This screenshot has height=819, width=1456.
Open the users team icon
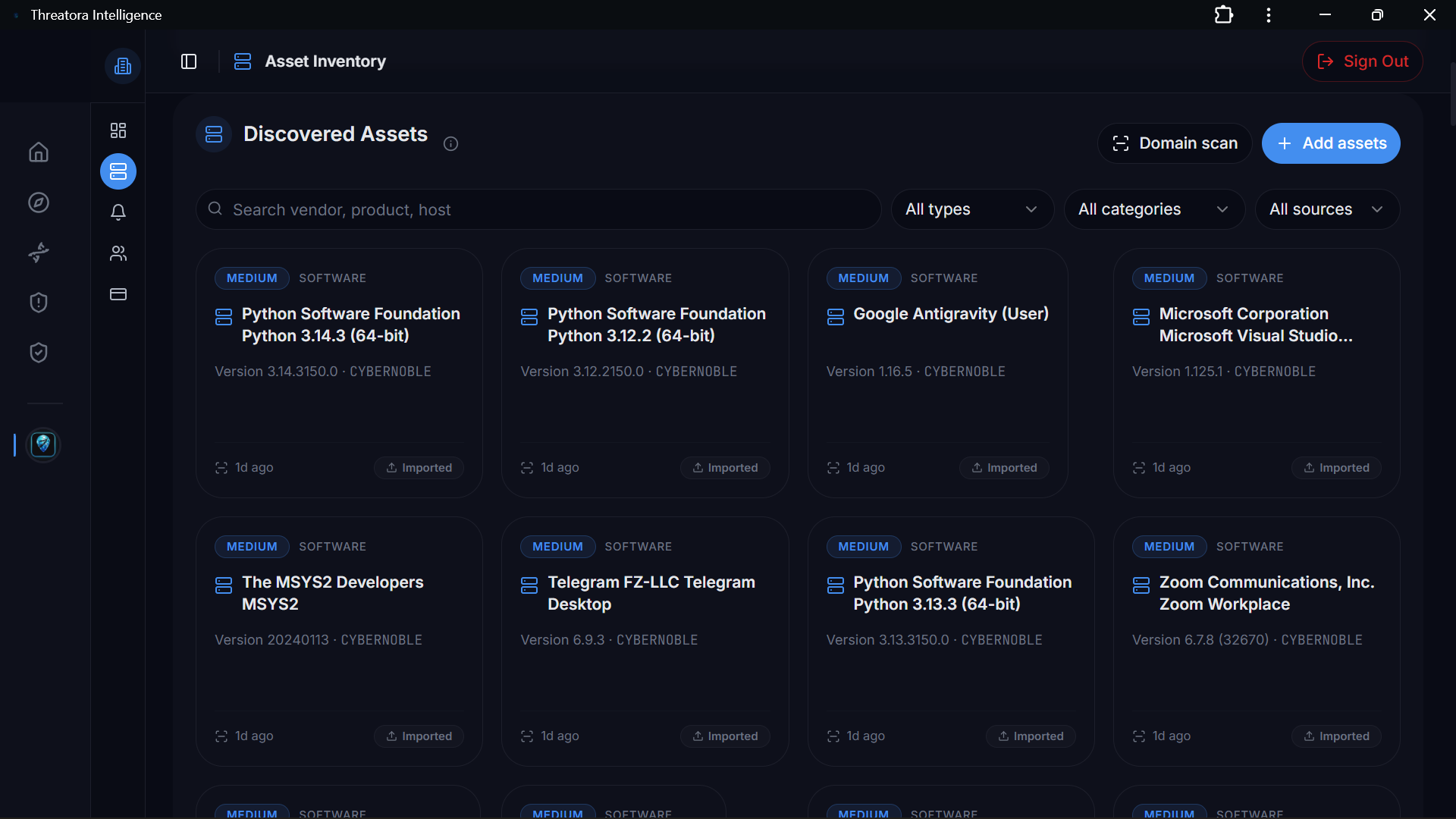[x=118, y=253]
